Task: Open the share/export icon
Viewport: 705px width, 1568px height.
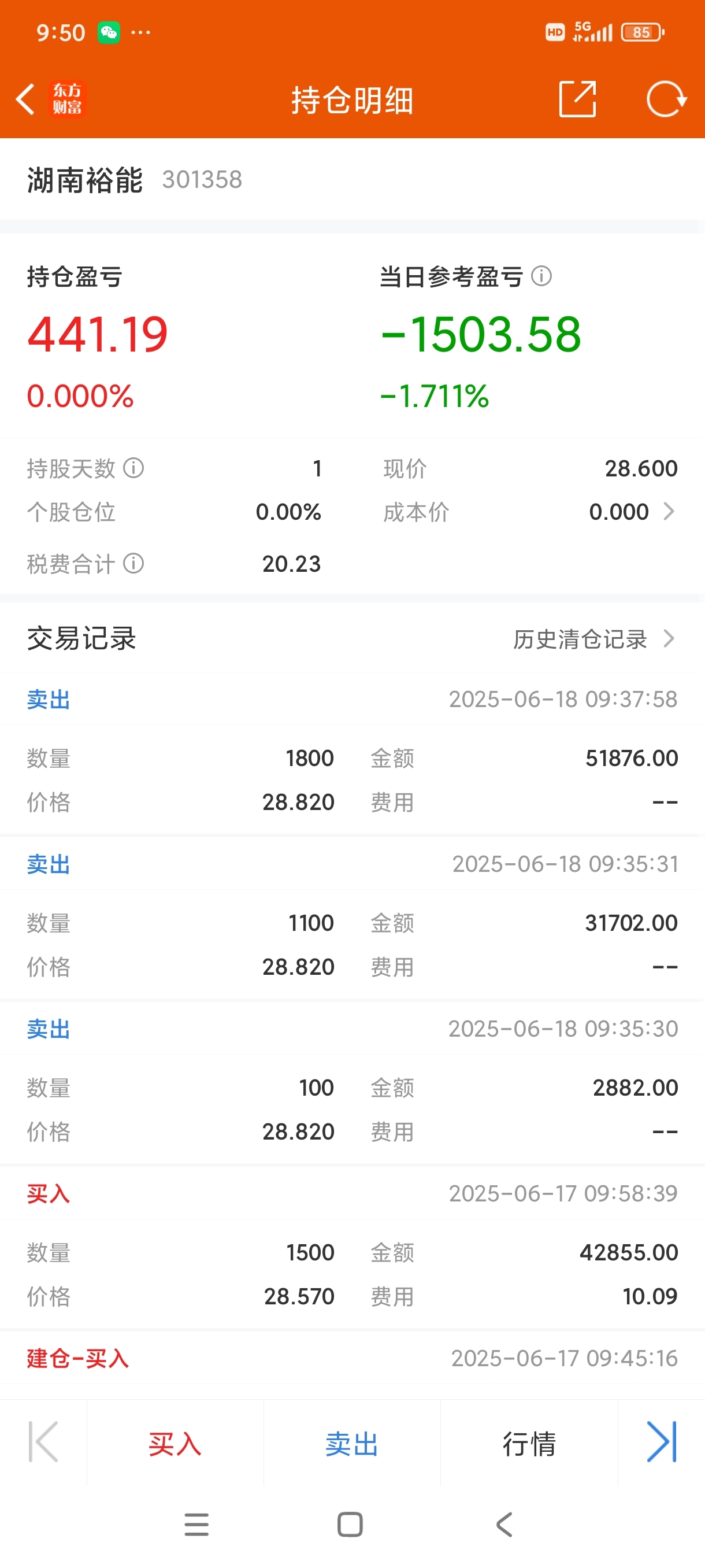Action: [577, 99]
